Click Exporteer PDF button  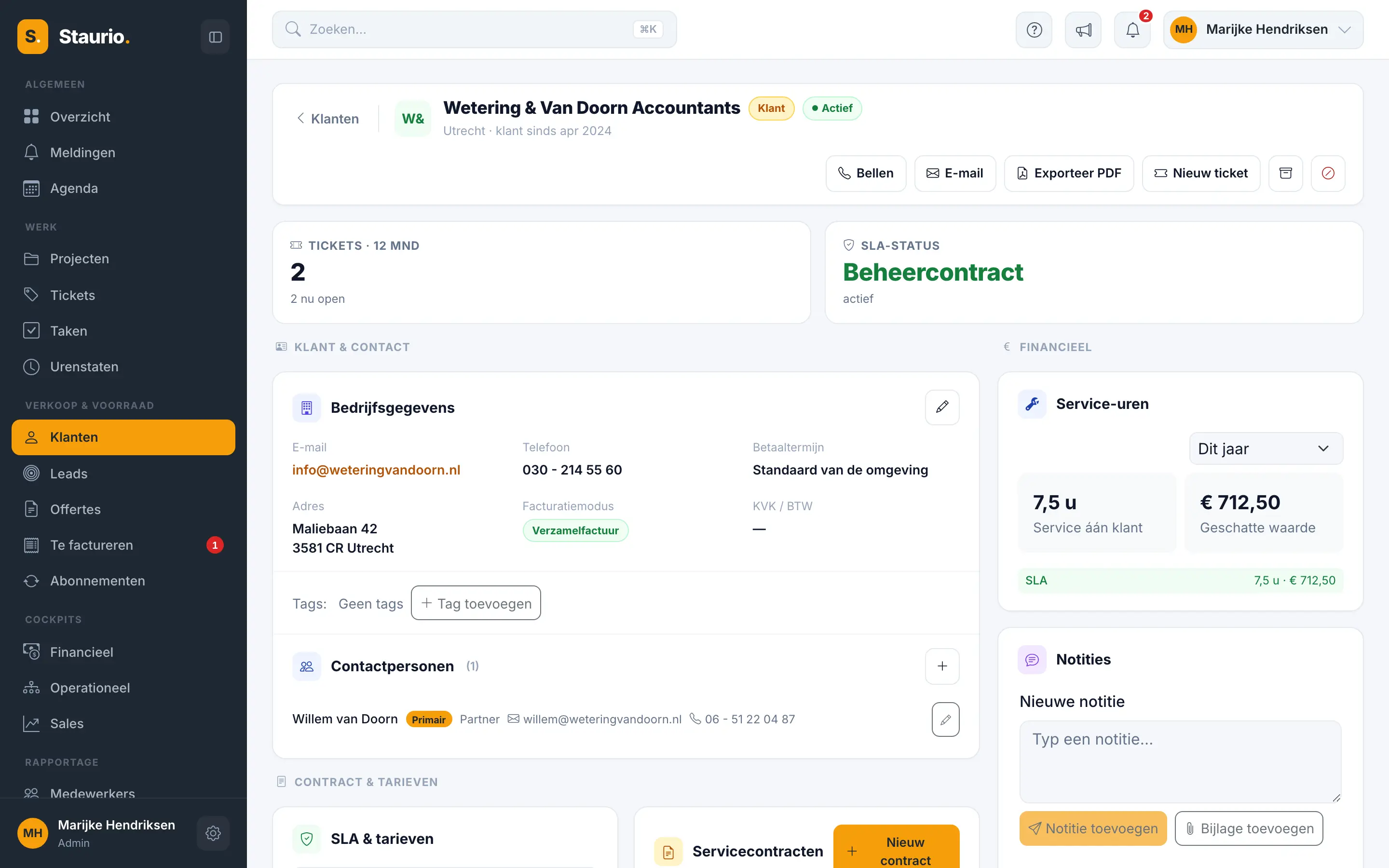coord(1069,174)
